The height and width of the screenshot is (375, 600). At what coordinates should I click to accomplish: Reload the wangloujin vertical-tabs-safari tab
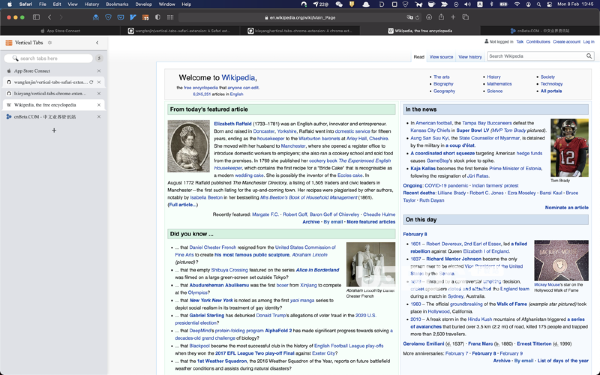pos(91,82)
